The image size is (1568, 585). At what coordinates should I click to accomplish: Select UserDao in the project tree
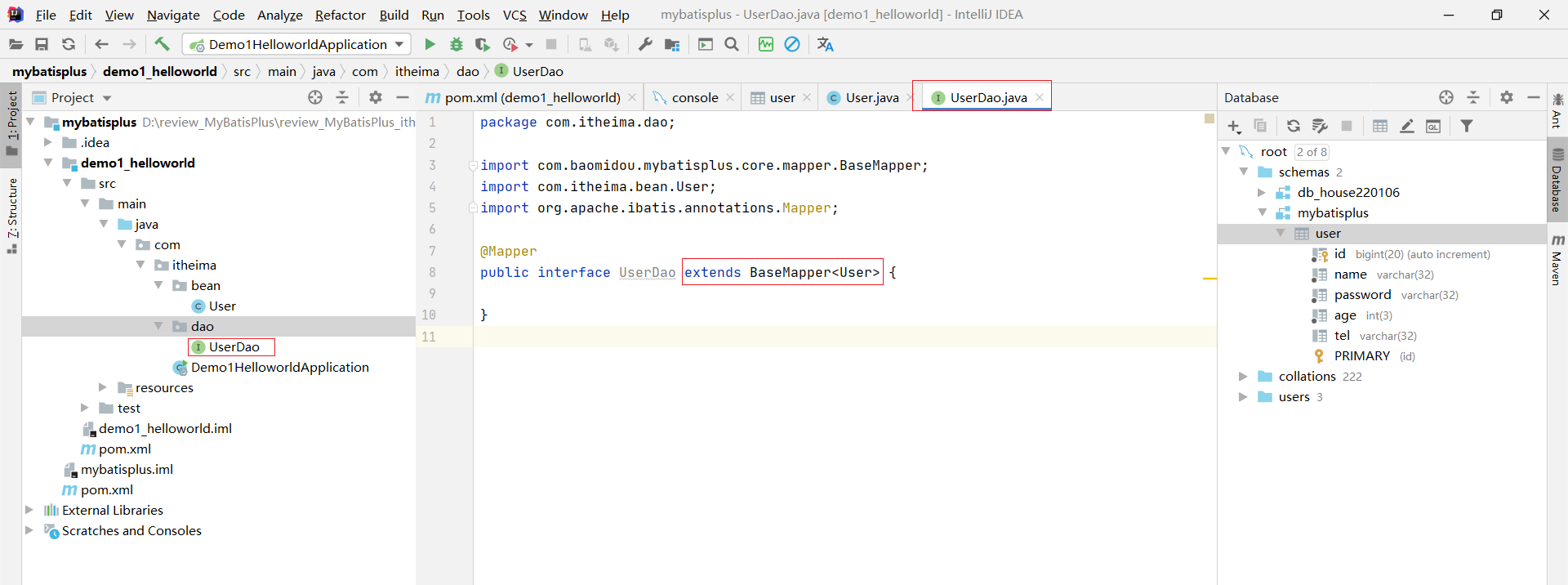point(234,346)
